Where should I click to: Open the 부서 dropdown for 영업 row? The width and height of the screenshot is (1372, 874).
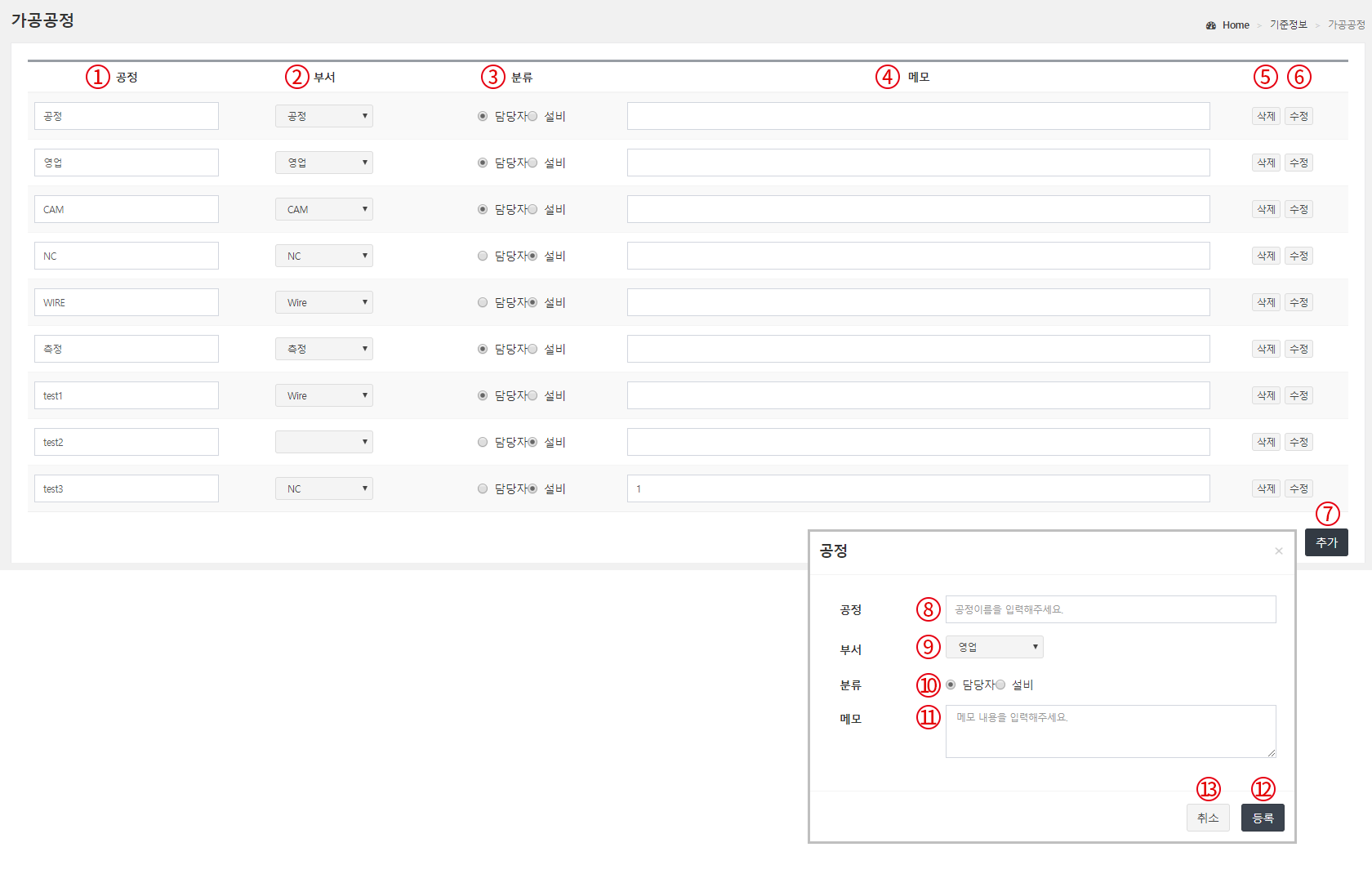(324, 163)
